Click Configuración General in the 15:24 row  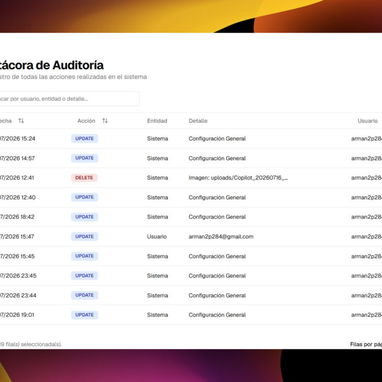click(x=217, y=139)
